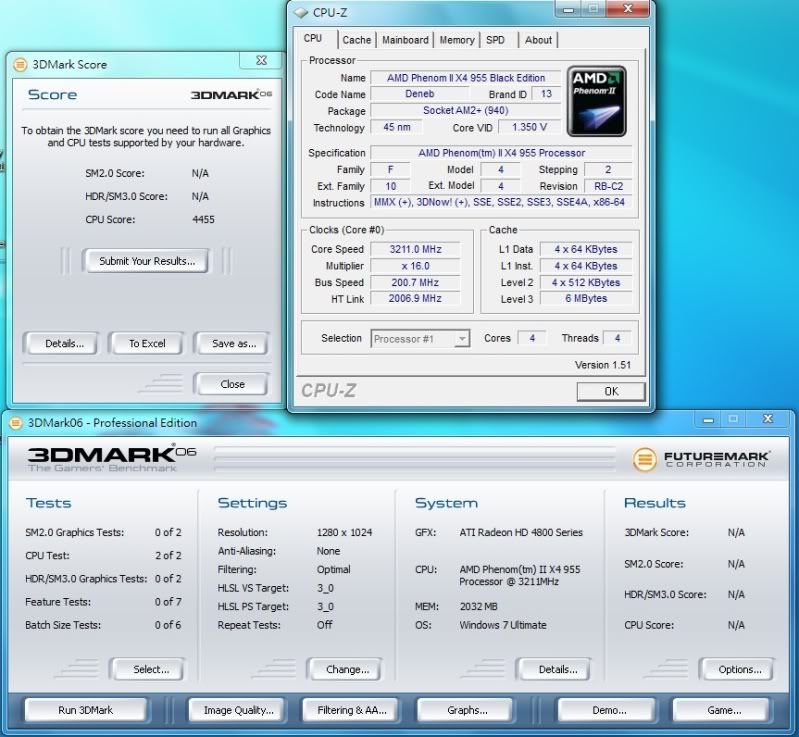Open the About tab in CPU-Z
Viewport: 799px width, 737px height.
(x=538, y=40)
